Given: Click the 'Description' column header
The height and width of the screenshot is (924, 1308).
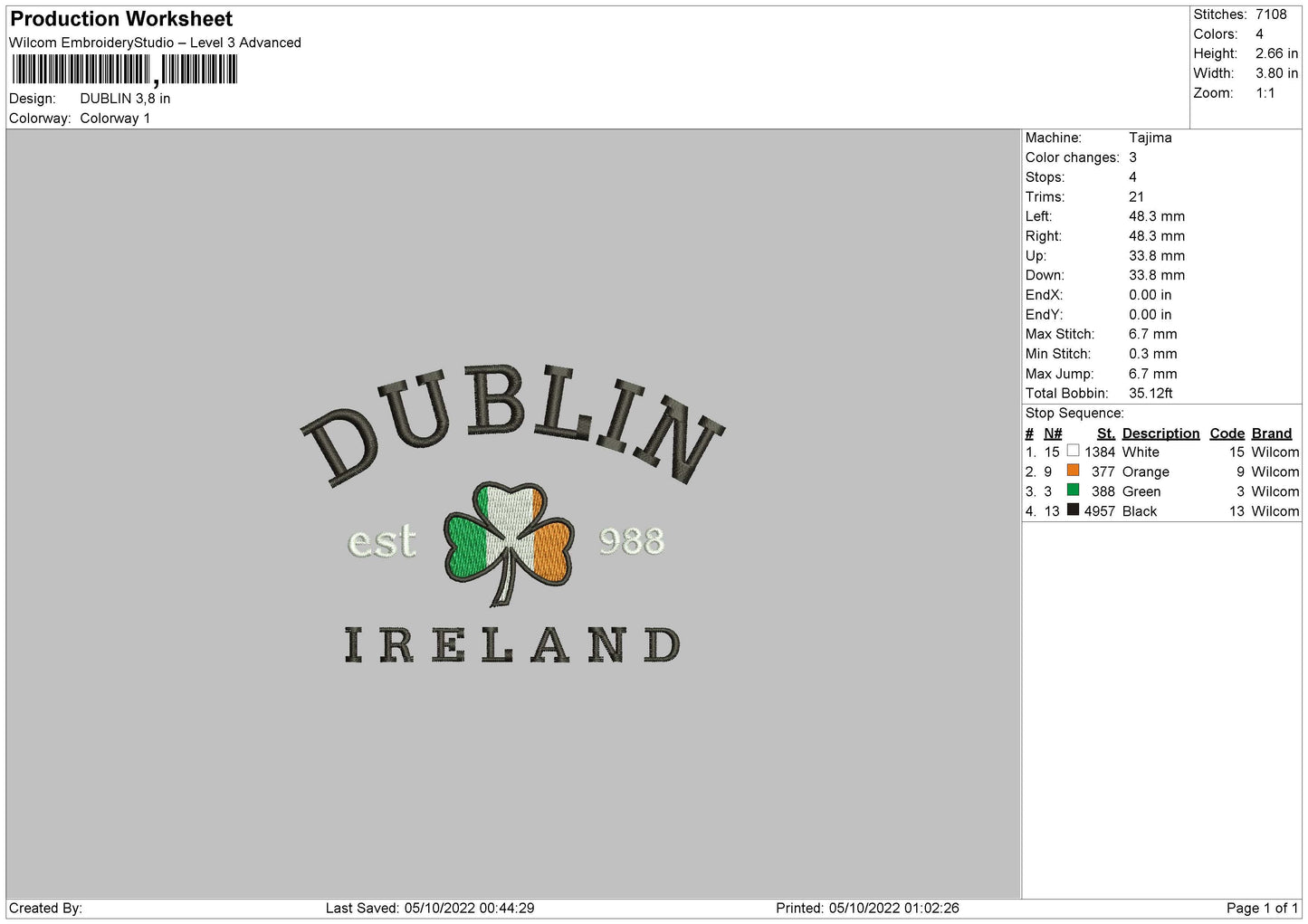Looking at the screenshot, I should point(1160,433).
